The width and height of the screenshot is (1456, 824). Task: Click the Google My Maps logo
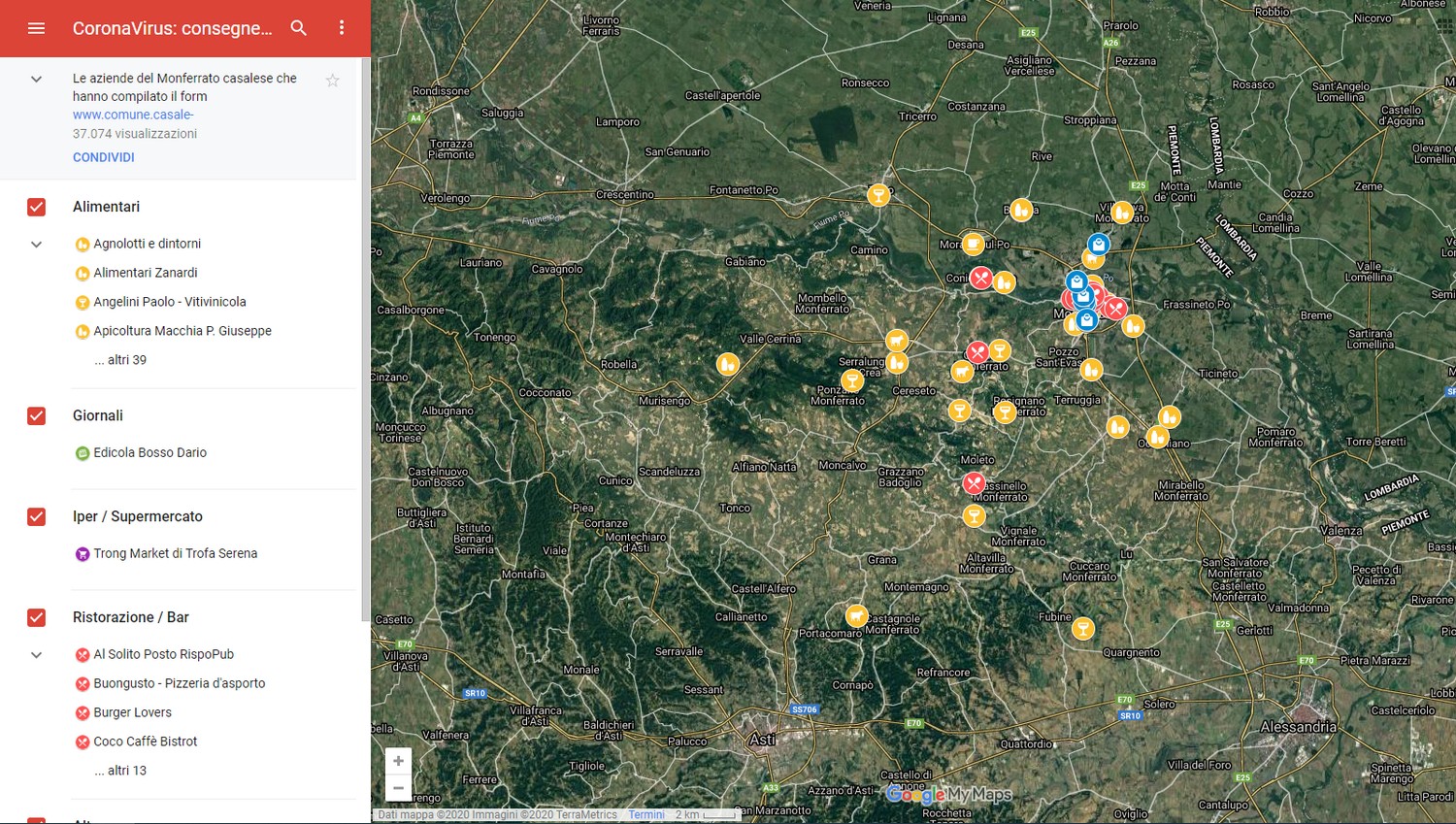click(948, 795)
